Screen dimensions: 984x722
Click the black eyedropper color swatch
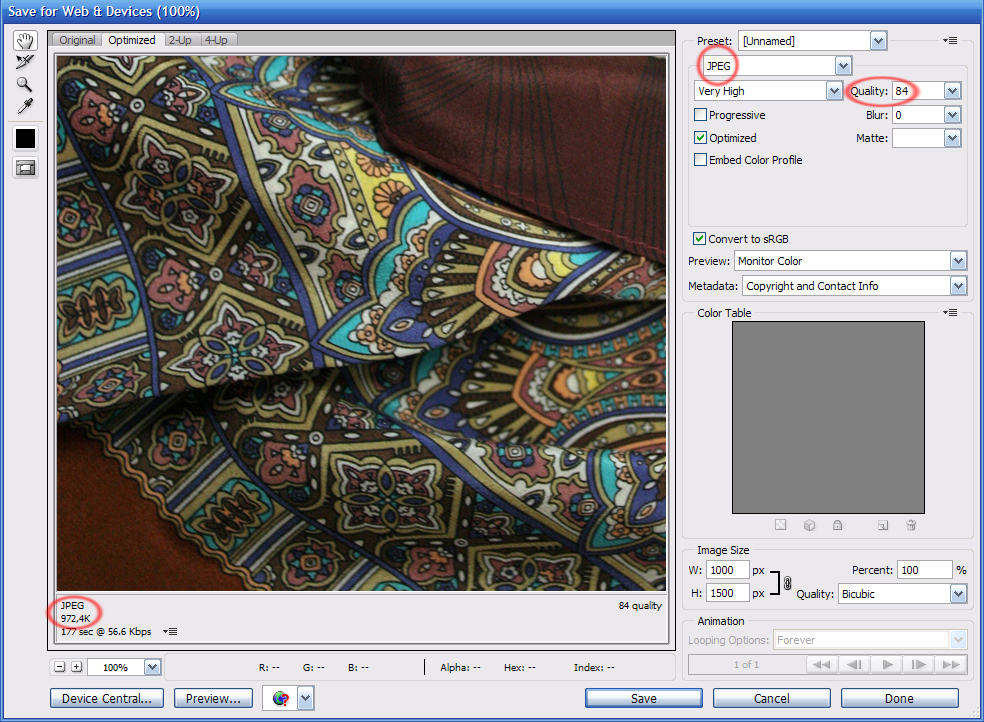coord(25,138)
